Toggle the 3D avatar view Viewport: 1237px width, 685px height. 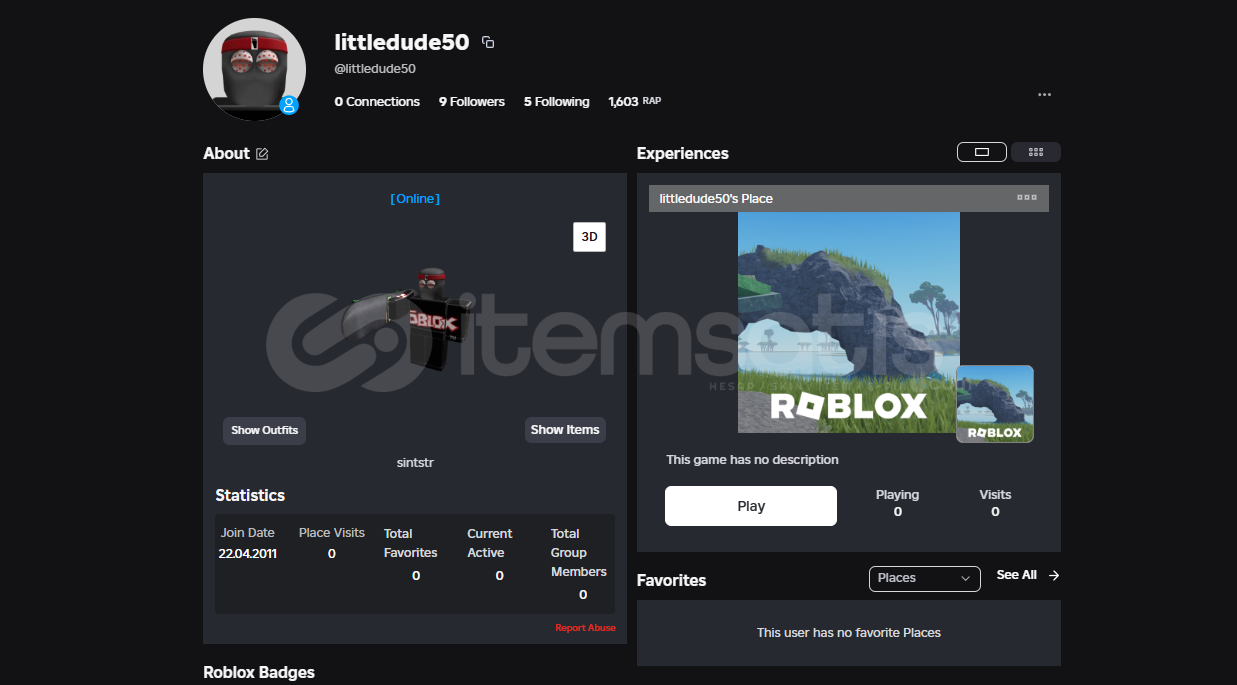(x=590, y=237)
